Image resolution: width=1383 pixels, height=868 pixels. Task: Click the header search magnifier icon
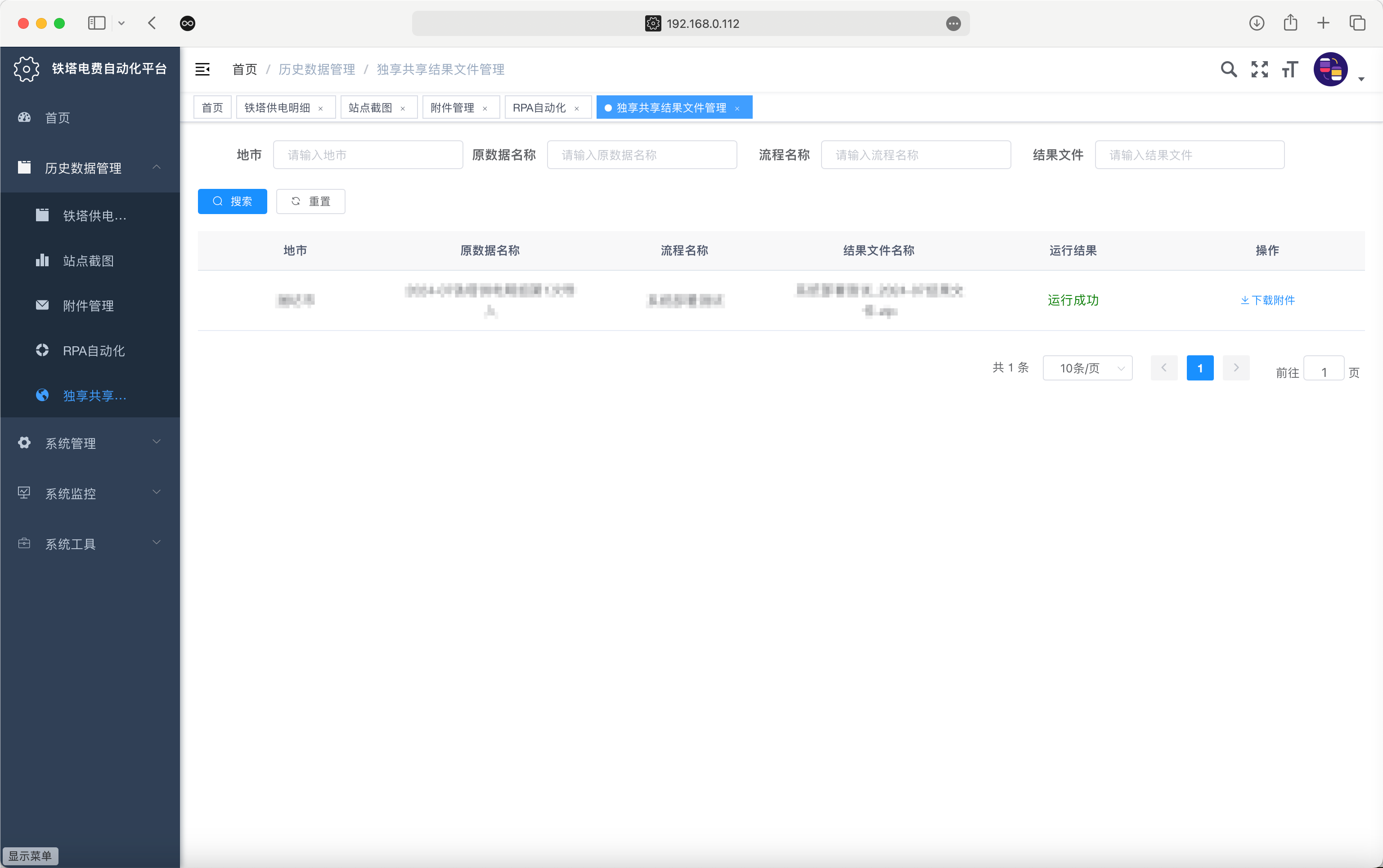pos(1228,69)
